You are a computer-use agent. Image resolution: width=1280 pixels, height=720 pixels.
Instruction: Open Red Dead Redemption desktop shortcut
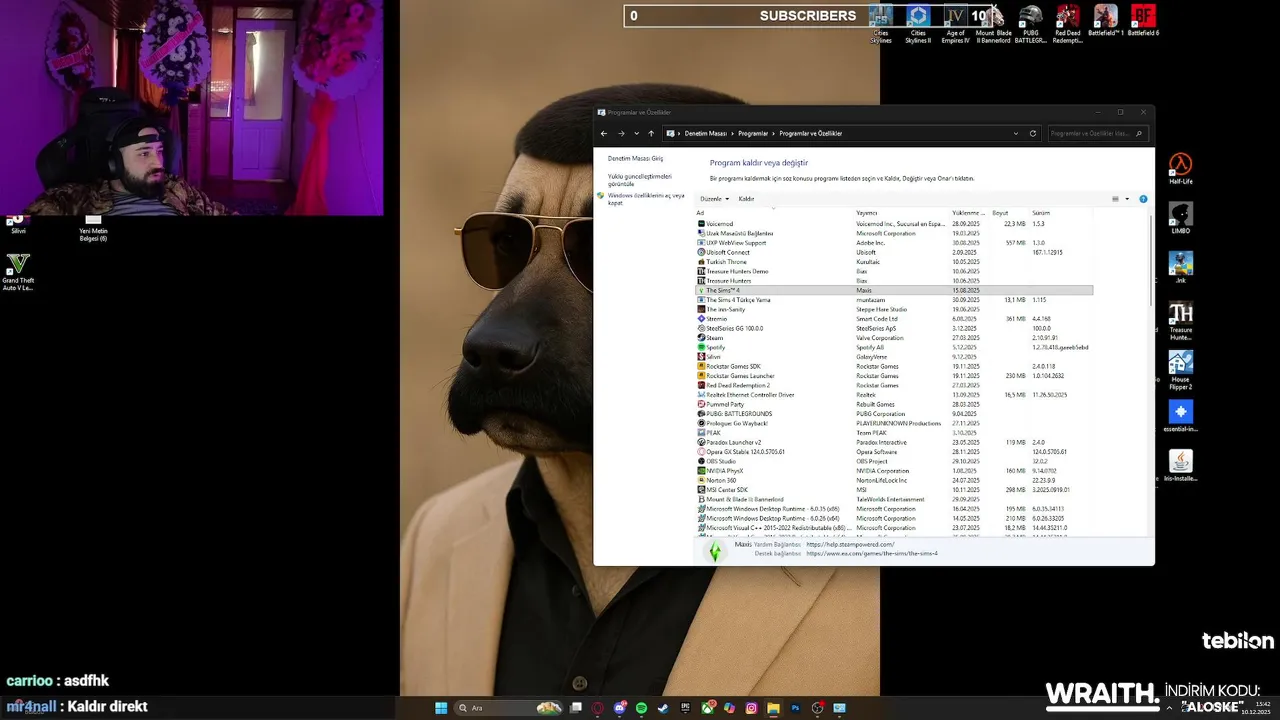pyautogui.click(x=1068, y=25)
